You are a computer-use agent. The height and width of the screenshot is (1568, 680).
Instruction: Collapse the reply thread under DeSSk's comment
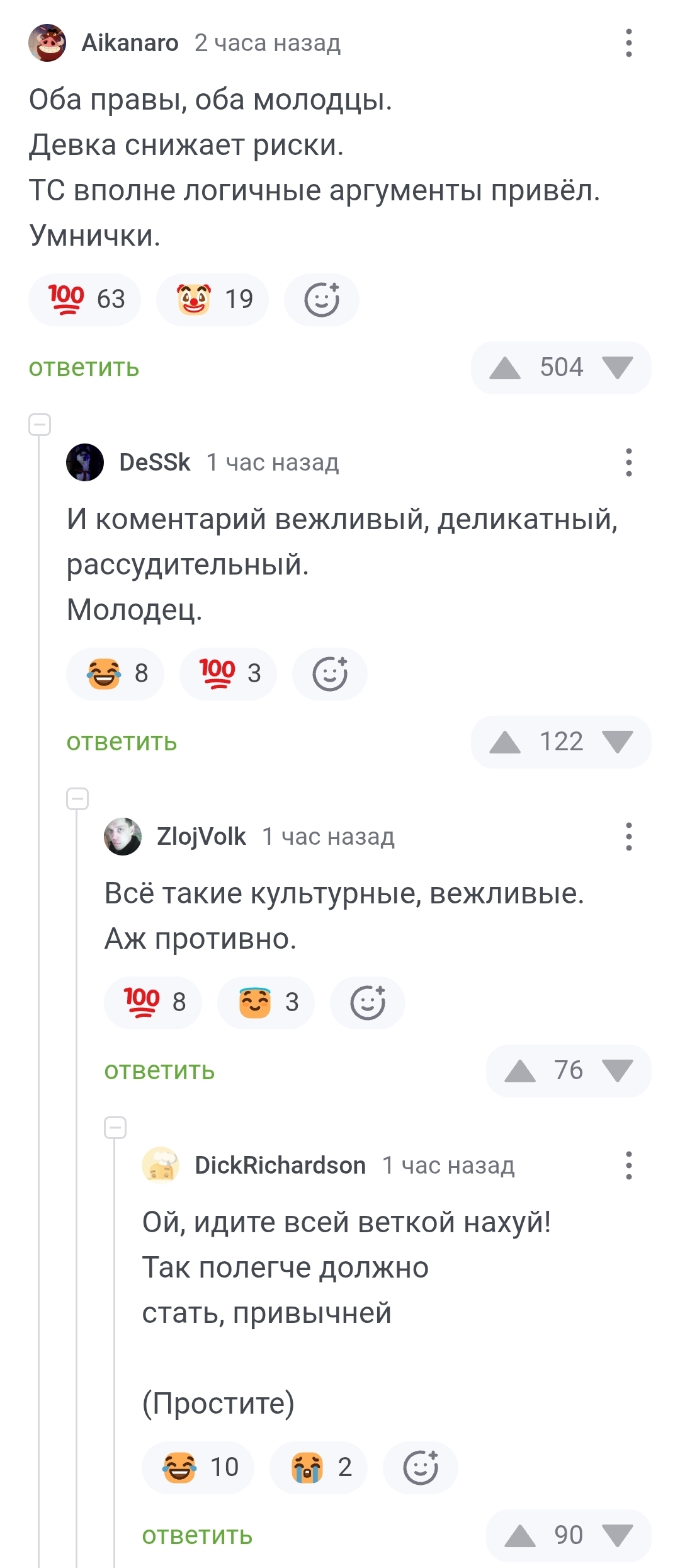[77, 799]
